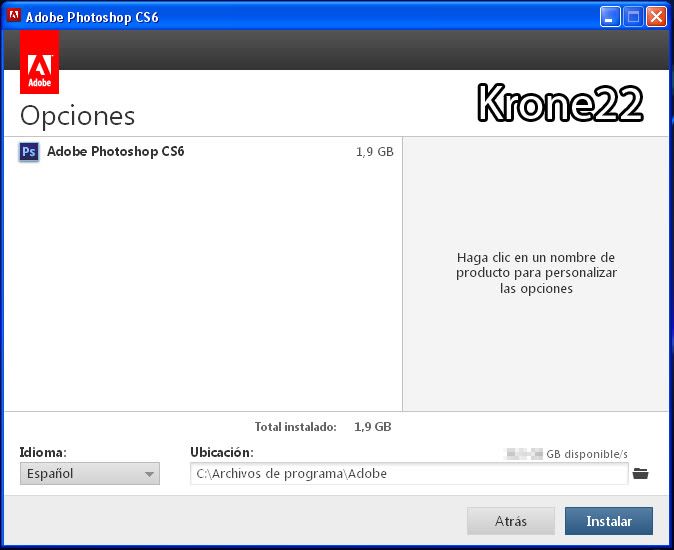Click the Photoshop Ps product icon
The width and height of the screenshot is (674, 550).
pyautogui.click(x=29, y=152)
